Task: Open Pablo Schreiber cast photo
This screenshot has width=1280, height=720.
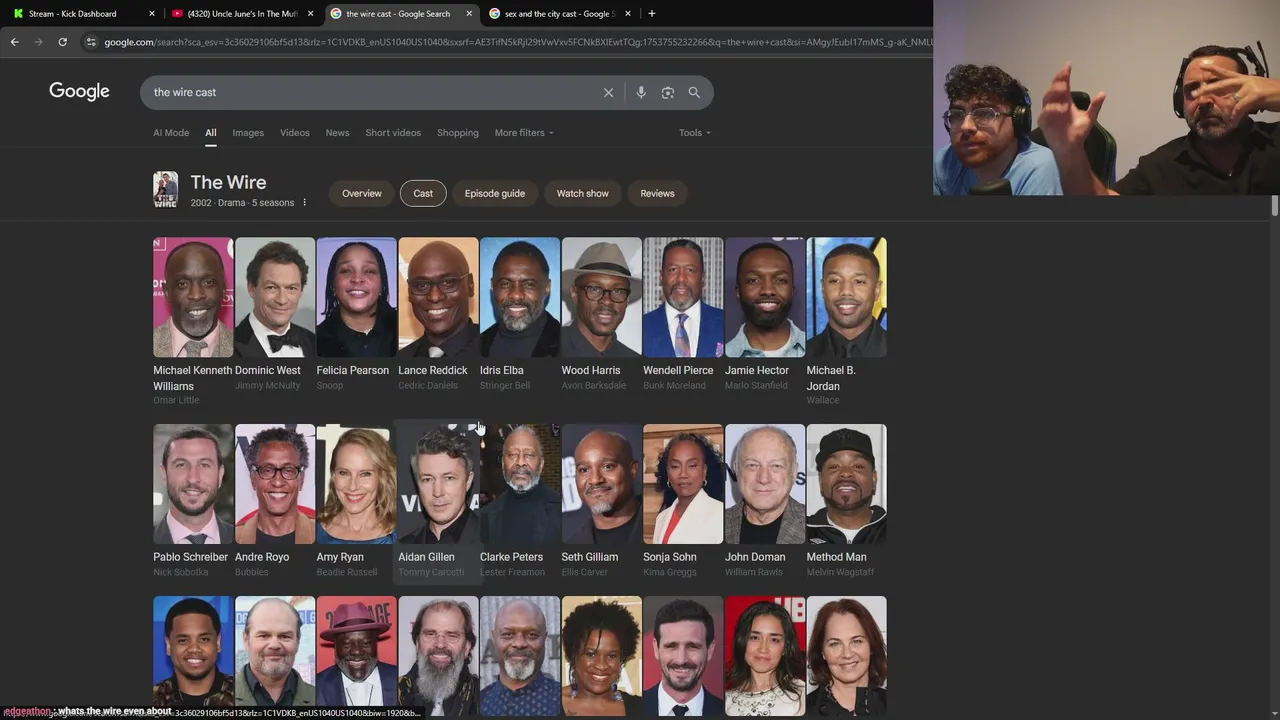Action: (193, 484)
